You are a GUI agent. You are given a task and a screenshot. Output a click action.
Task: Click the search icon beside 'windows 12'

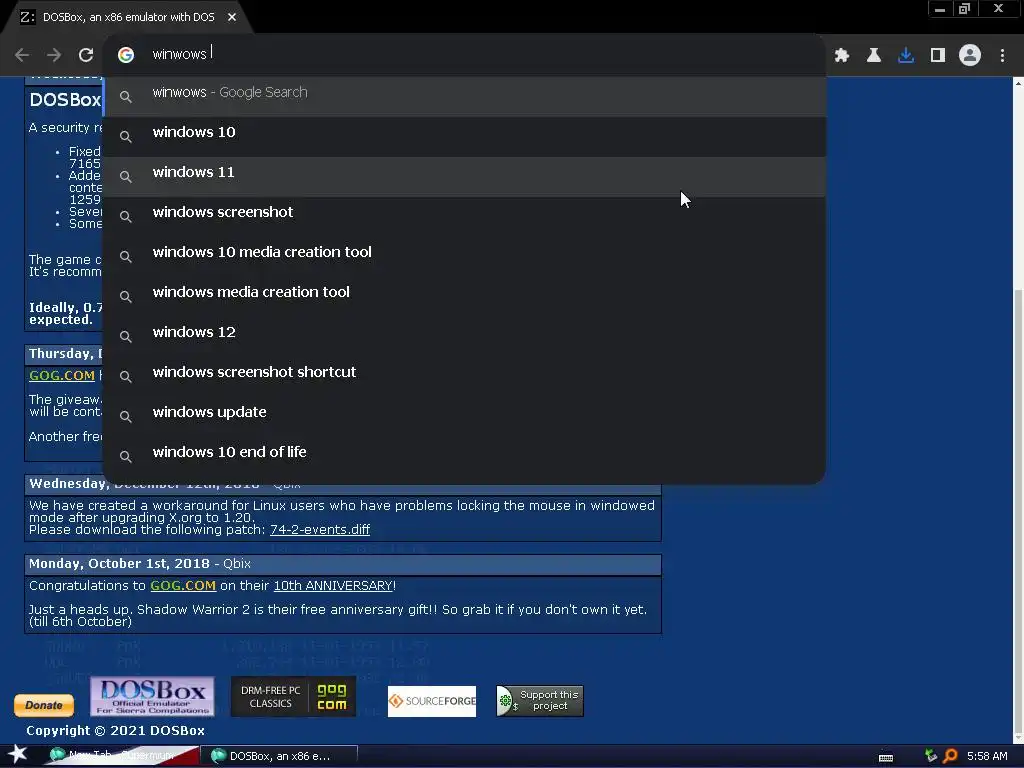[x=126, y=337]
